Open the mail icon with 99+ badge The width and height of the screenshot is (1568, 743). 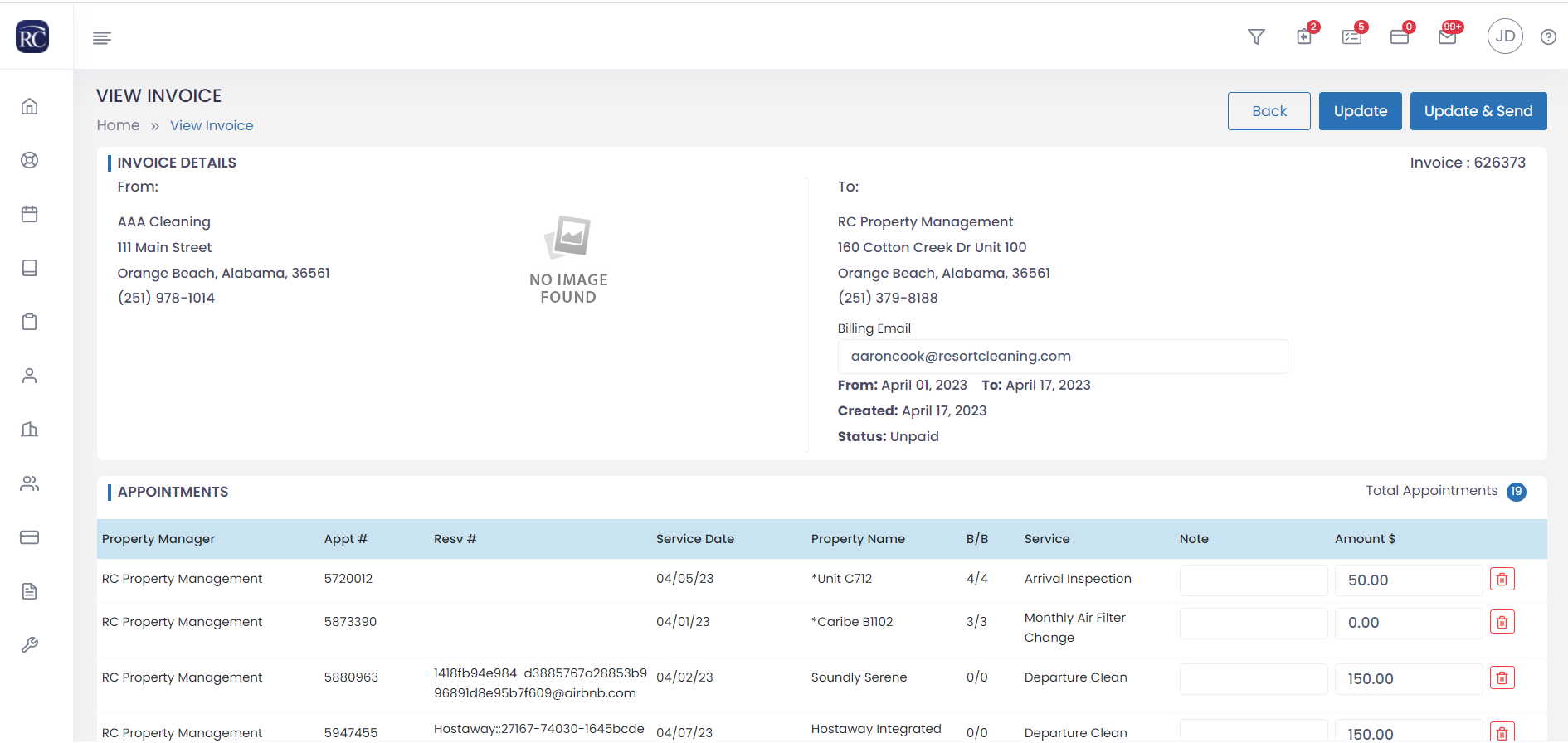point(1449,36)
